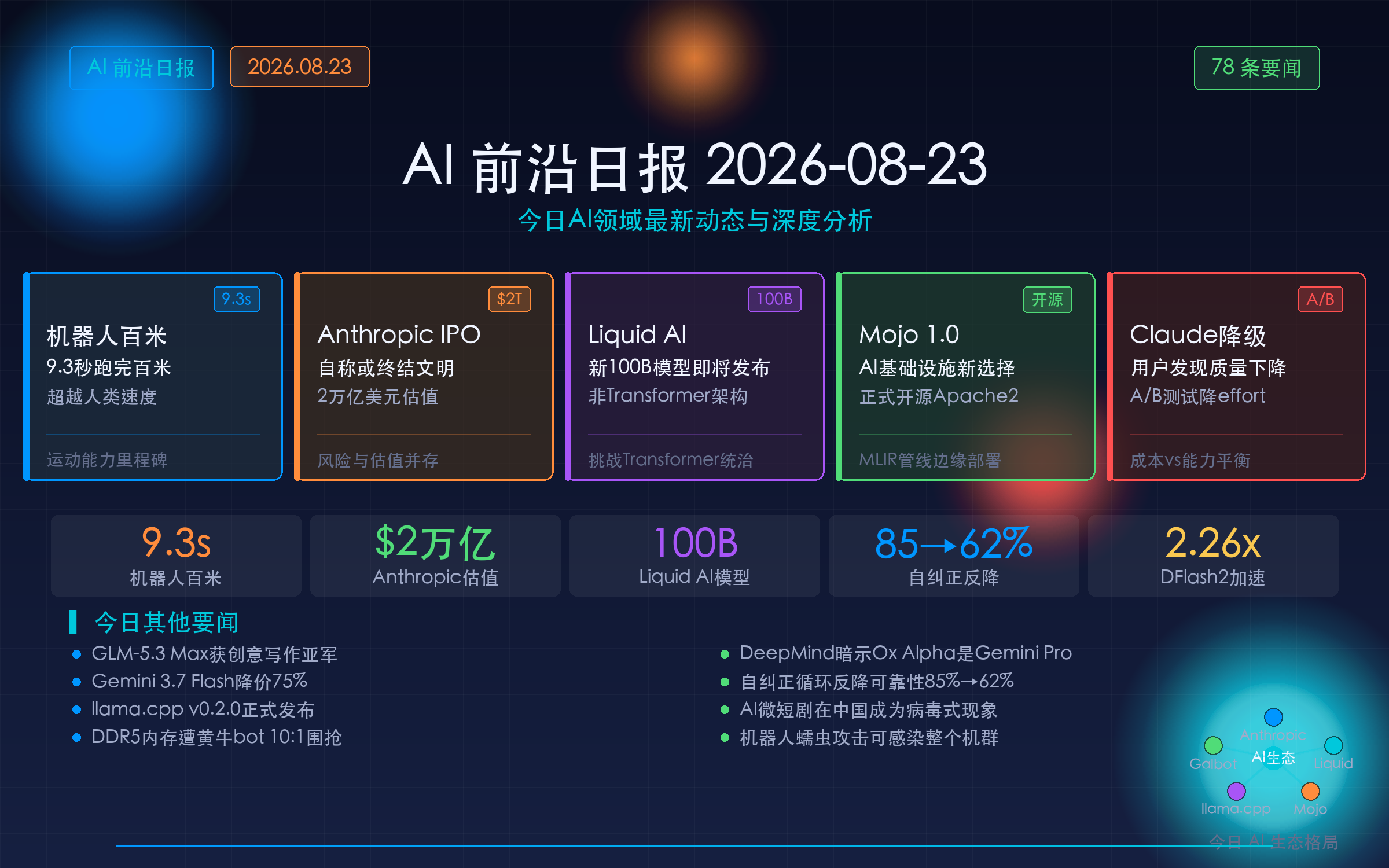Open item 机器人蠕虫攻击可感染整个机群

pyautogui.click(x=869, y=737)
